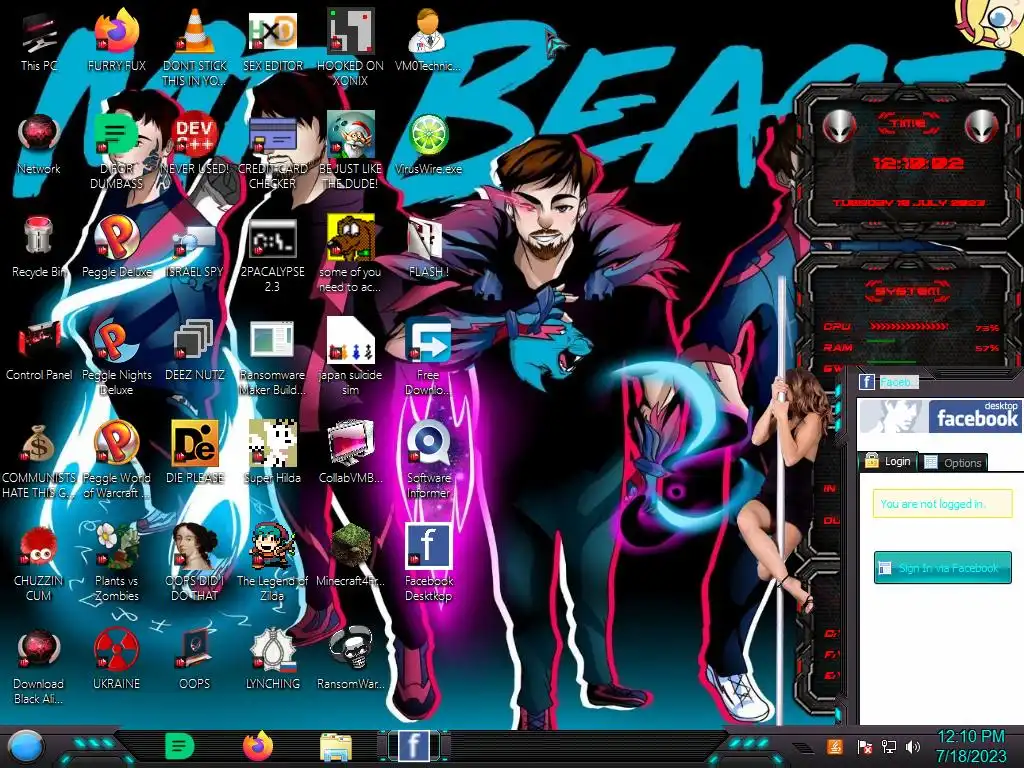Click the volume speaker tray icon
This screenshot has width=1024, height=768.
(913, 746)
